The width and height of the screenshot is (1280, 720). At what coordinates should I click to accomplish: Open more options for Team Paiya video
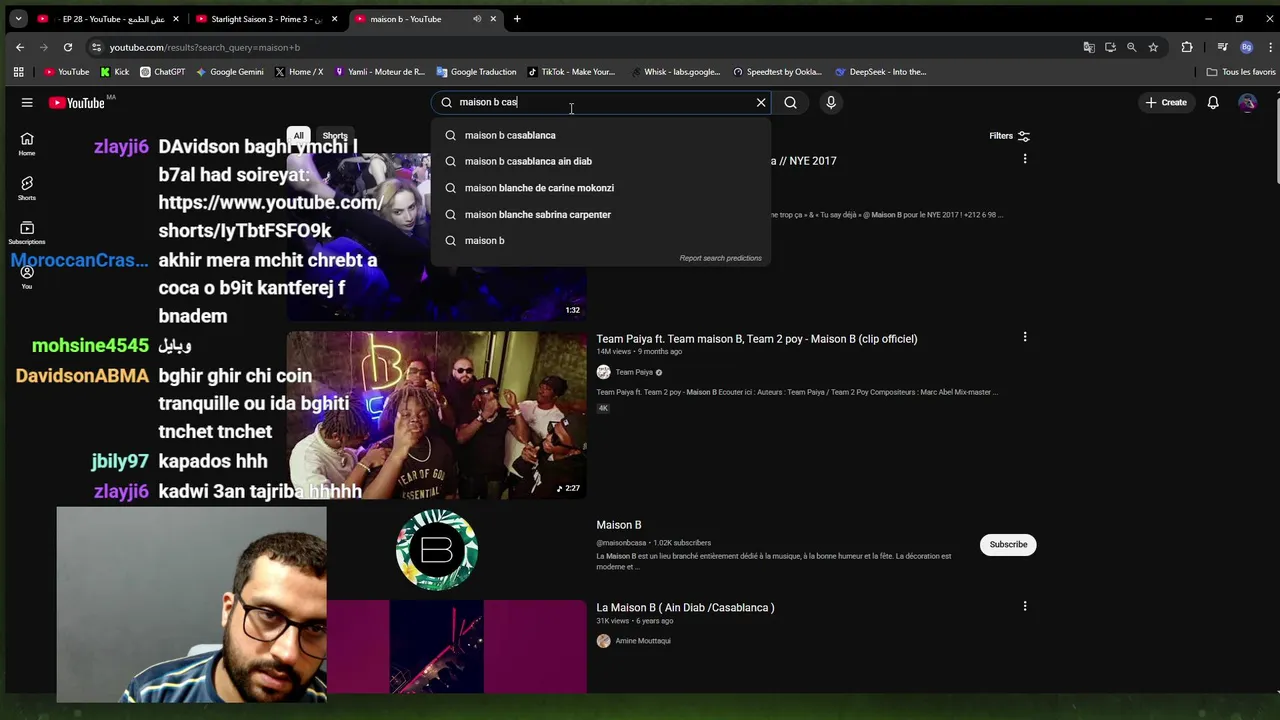(x=1024, y=337)
